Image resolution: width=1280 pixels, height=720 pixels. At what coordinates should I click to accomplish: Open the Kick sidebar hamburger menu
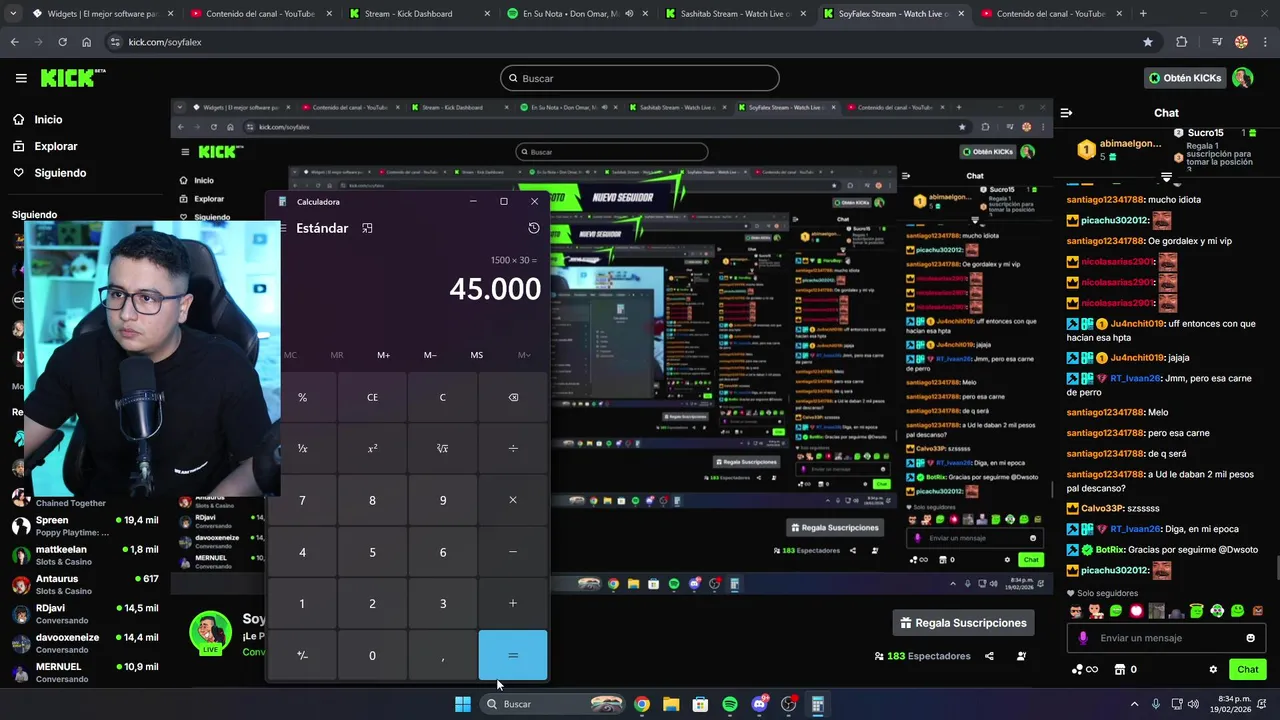[21, 78]
